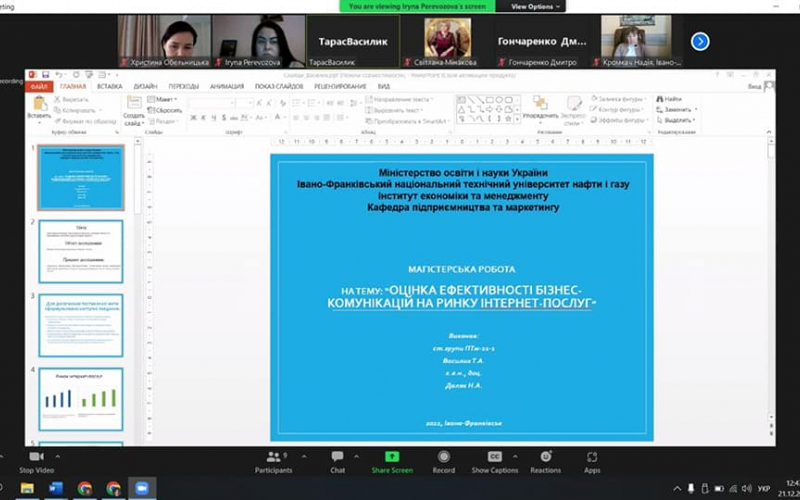Viewport: 800px width, 500px height.
Task: Open Контур фигуры outline color
Action: tap(617, 109)
